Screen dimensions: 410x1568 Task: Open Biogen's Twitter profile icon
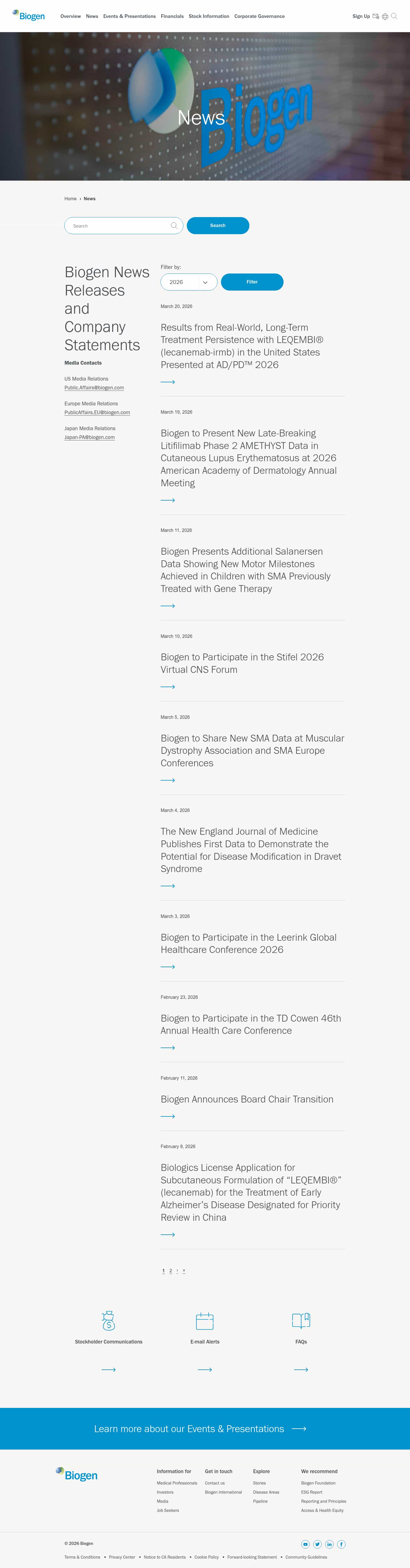click(x=317, y=1544)
